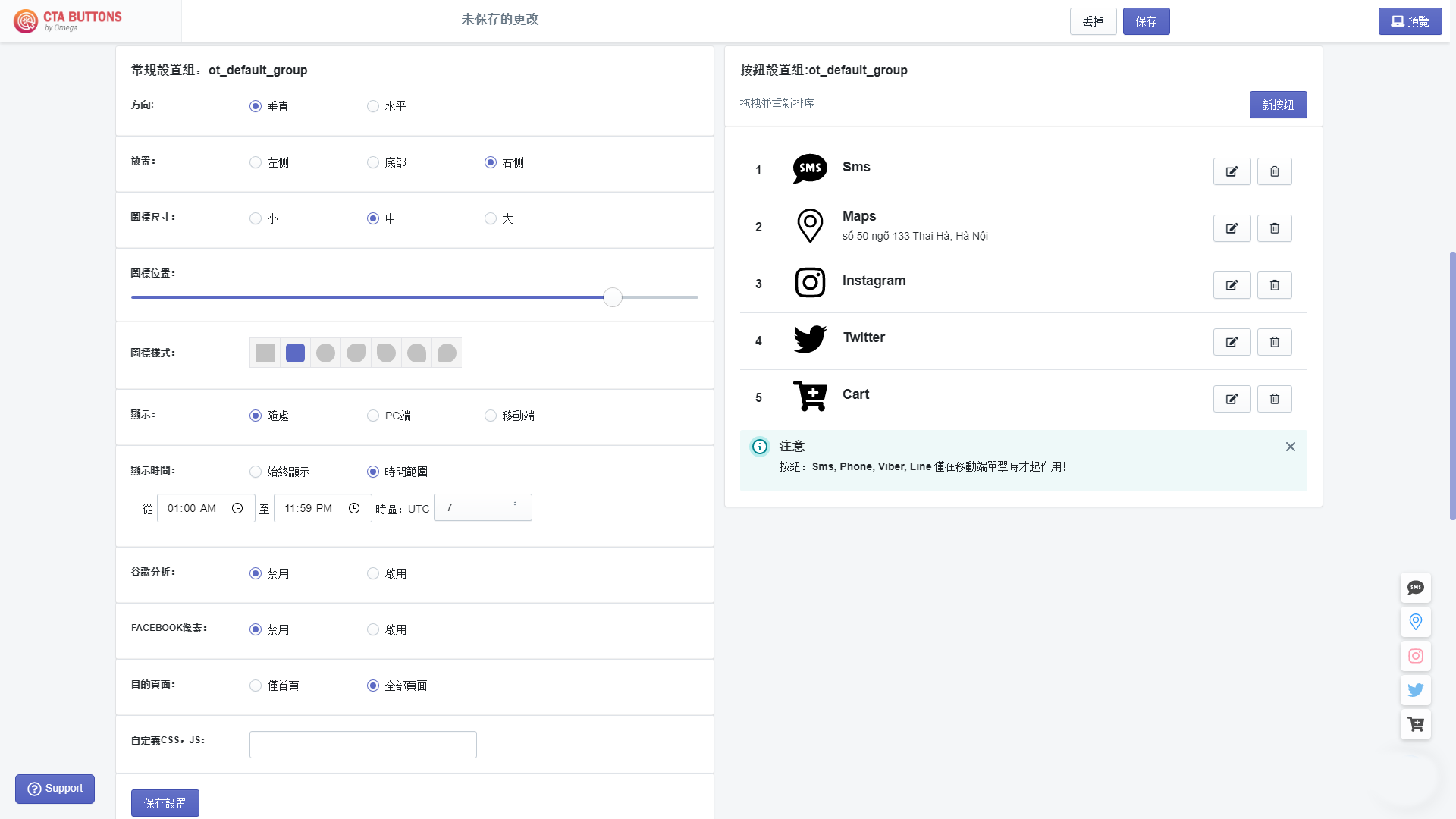Click the 從 start time field

click(x=206, y=508)
